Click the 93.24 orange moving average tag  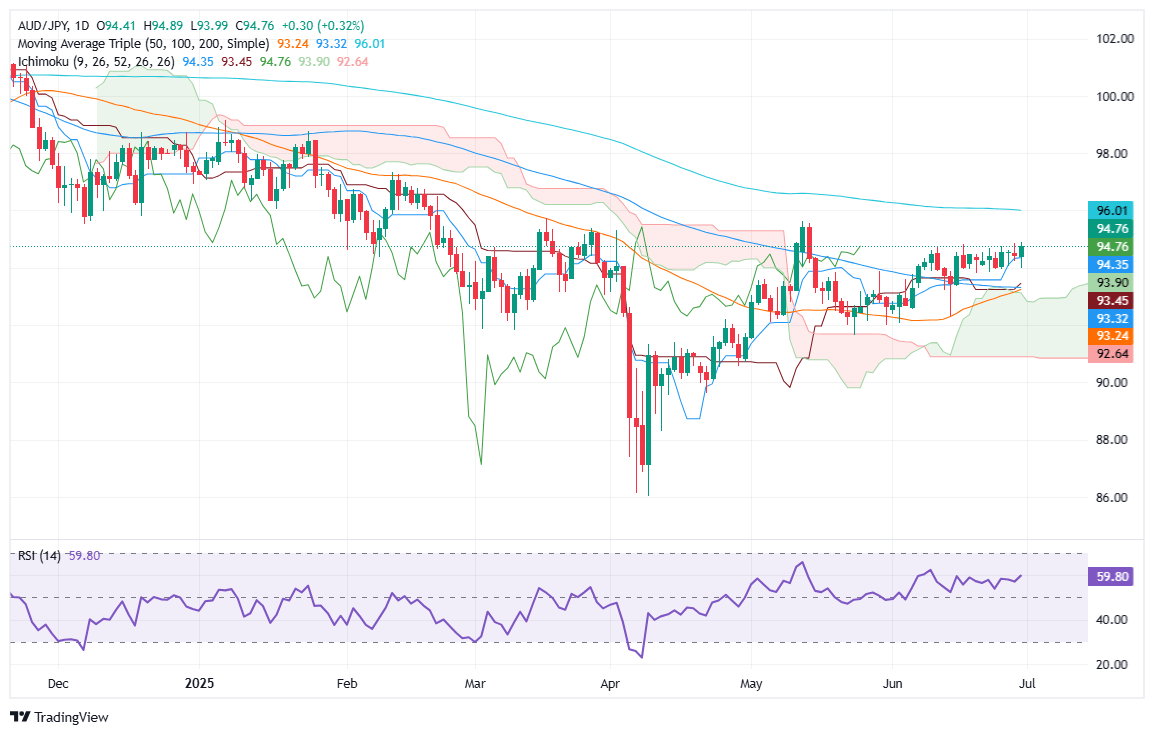[x=1112, y=336]
